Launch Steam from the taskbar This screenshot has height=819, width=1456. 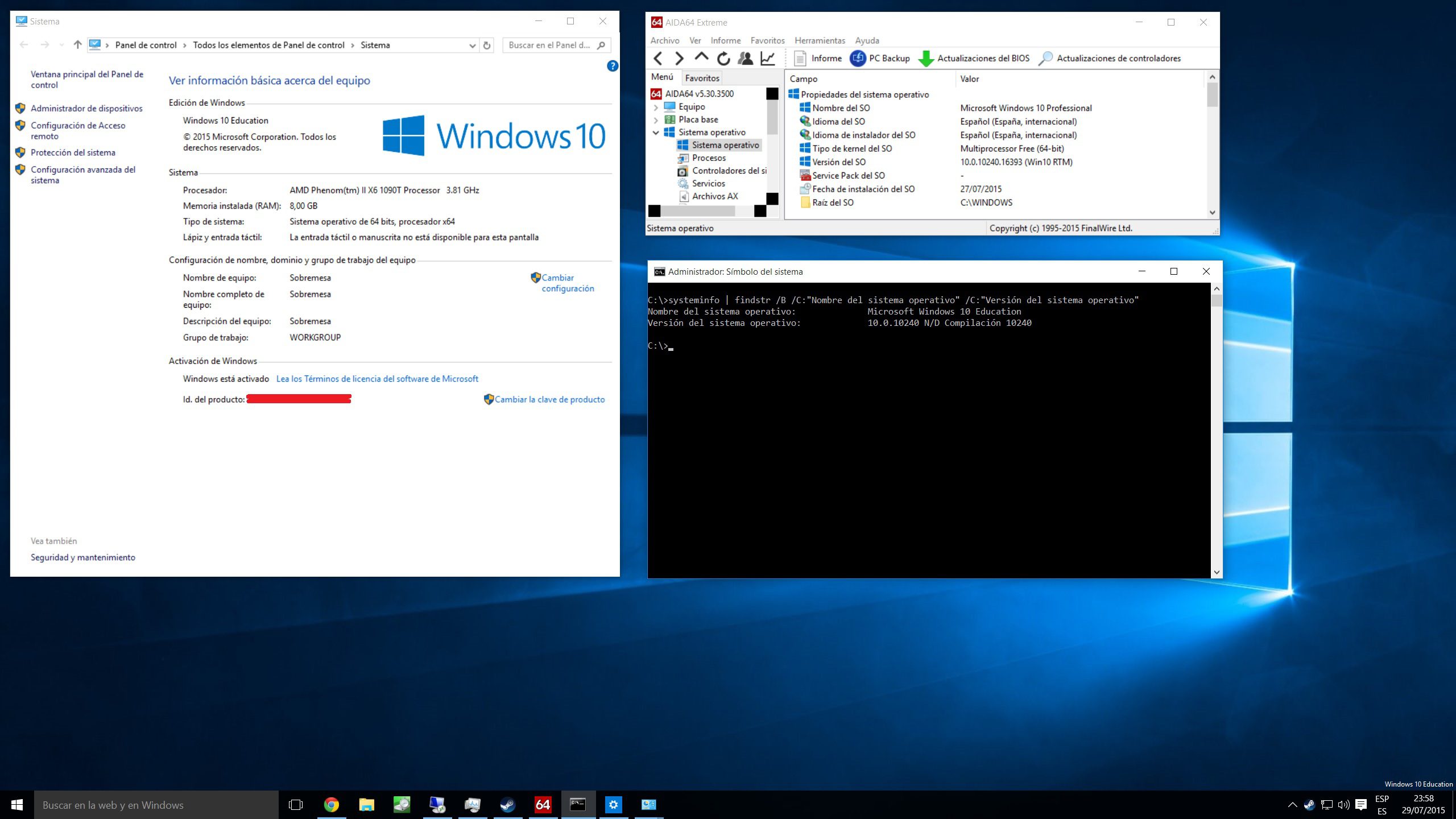click(507, 804)
